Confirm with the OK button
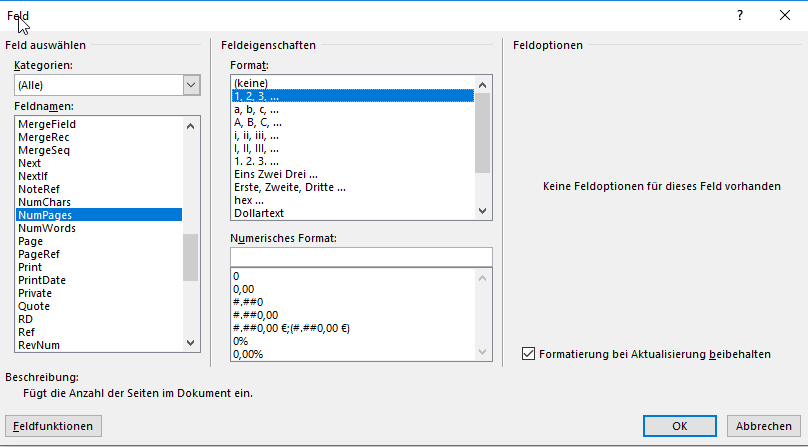The width and height of the screenshot is (808, 447). point(680,426)
